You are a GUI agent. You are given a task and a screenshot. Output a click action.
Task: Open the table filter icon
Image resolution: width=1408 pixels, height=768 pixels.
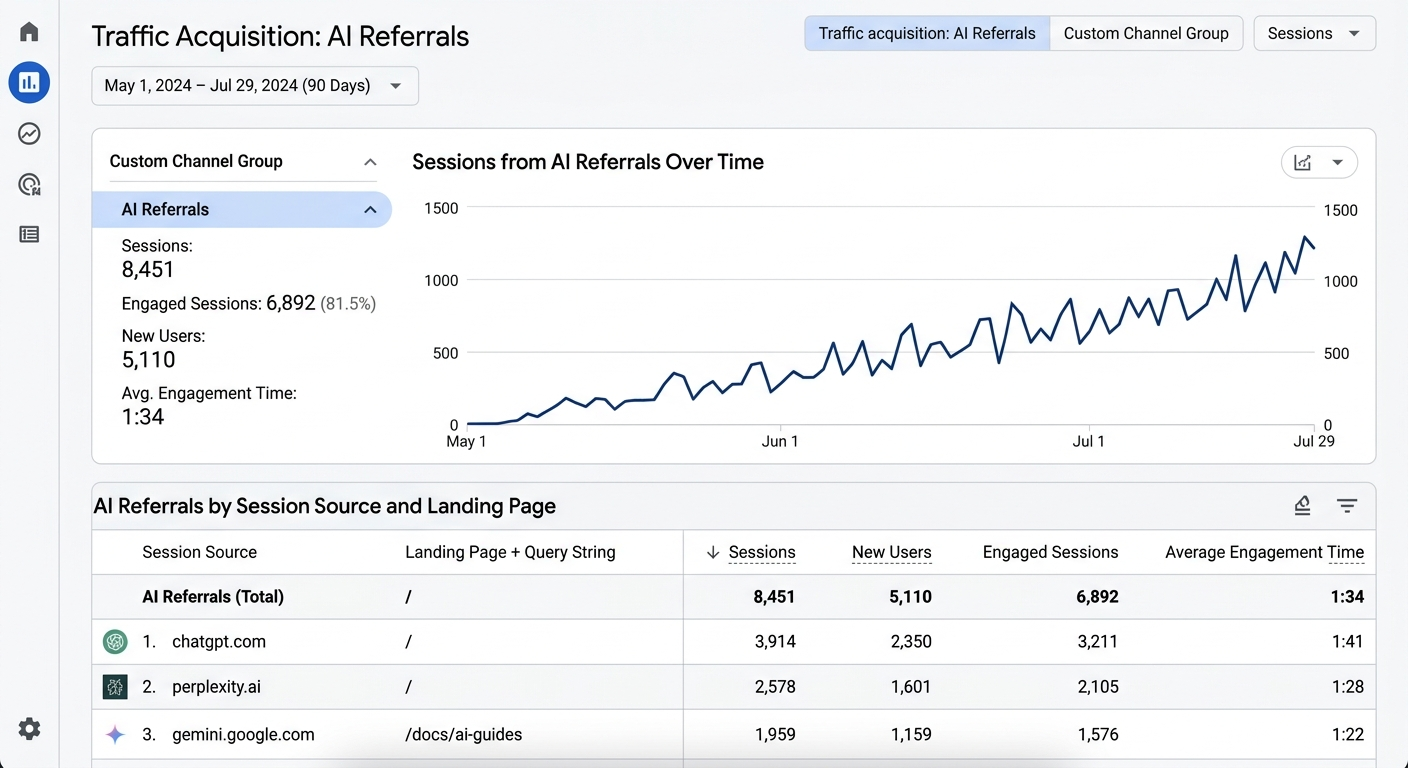pos(1347,506)
